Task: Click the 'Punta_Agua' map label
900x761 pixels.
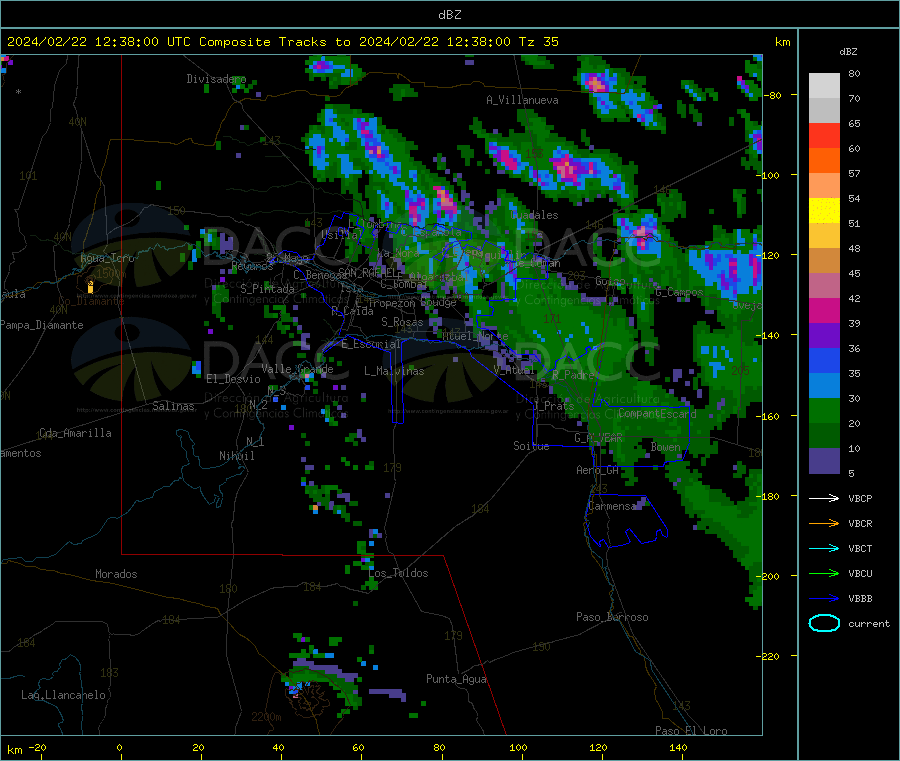Action: pyautogui.click(x=456, y=680)
